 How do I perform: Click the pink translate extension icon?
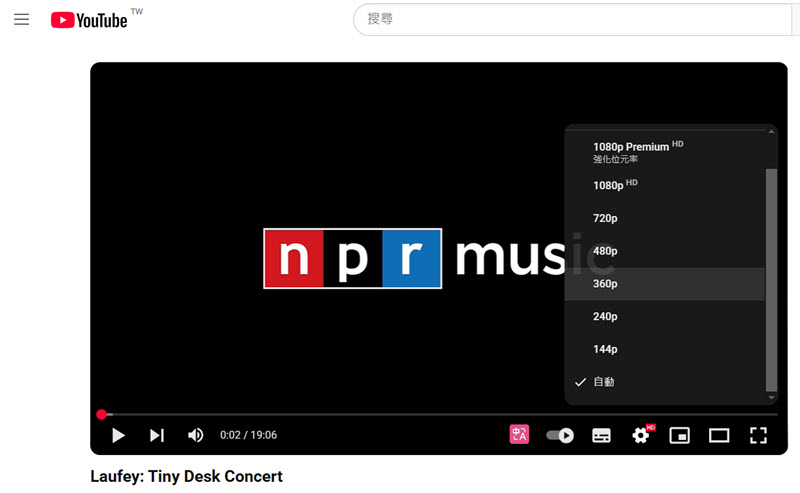pos(519,435)
